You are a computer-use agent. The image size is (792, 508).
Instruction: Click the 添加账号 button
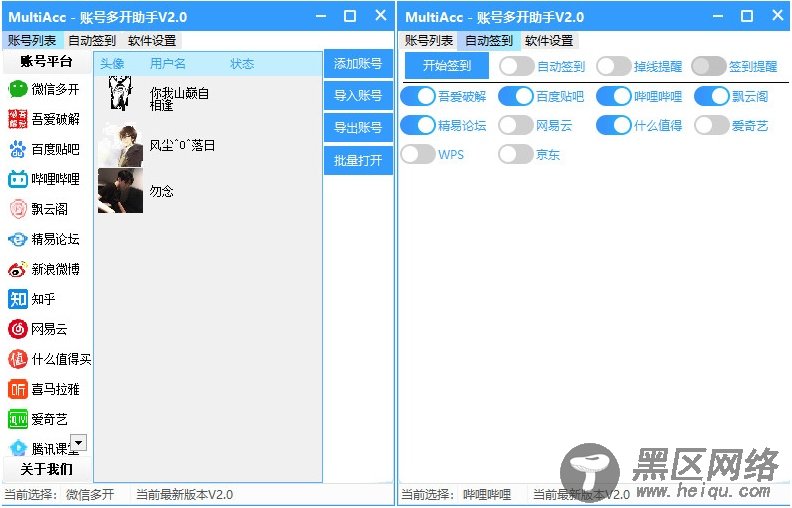pos(358,64)
